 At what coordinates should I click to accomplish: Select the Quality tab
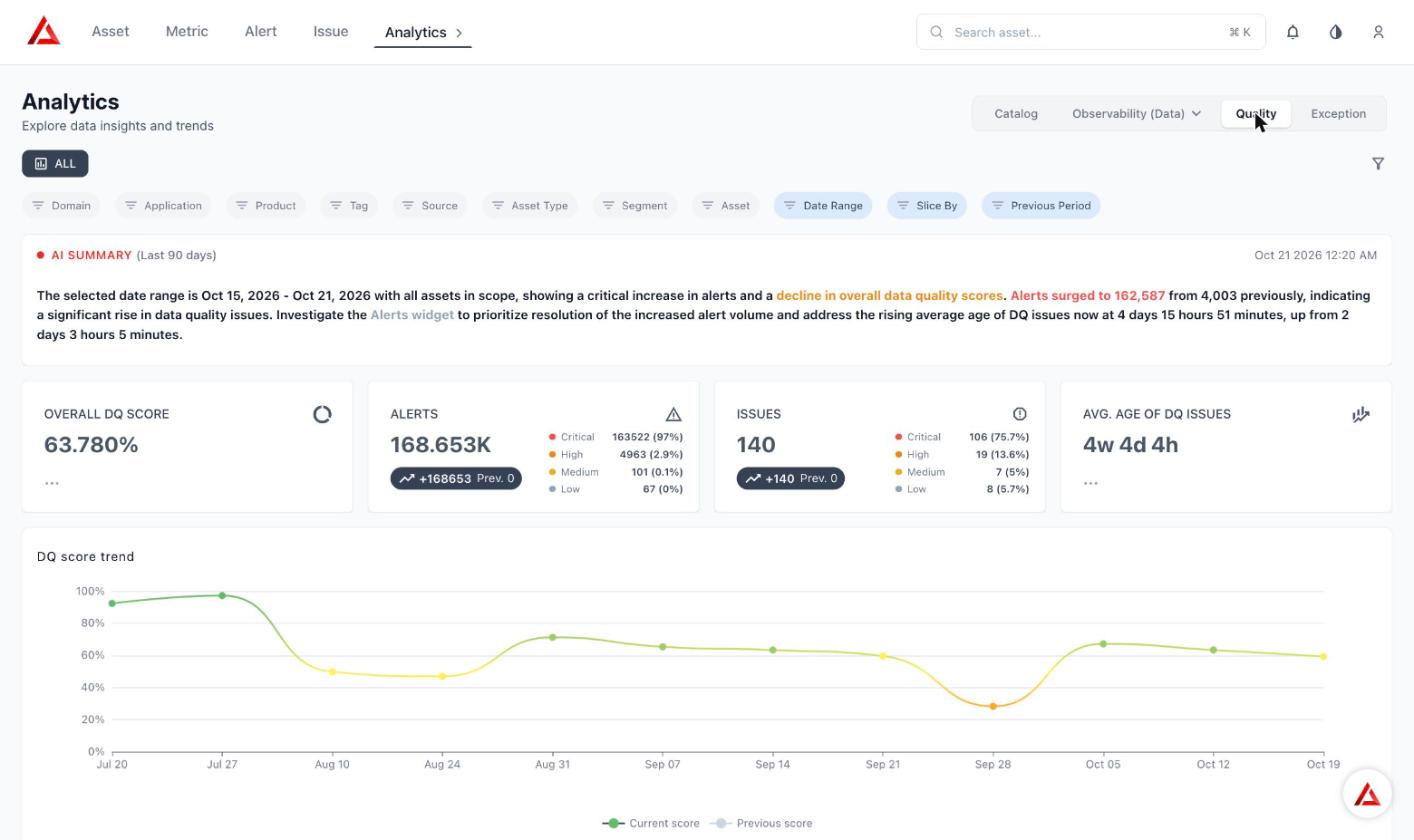[x=1256, y=113]
